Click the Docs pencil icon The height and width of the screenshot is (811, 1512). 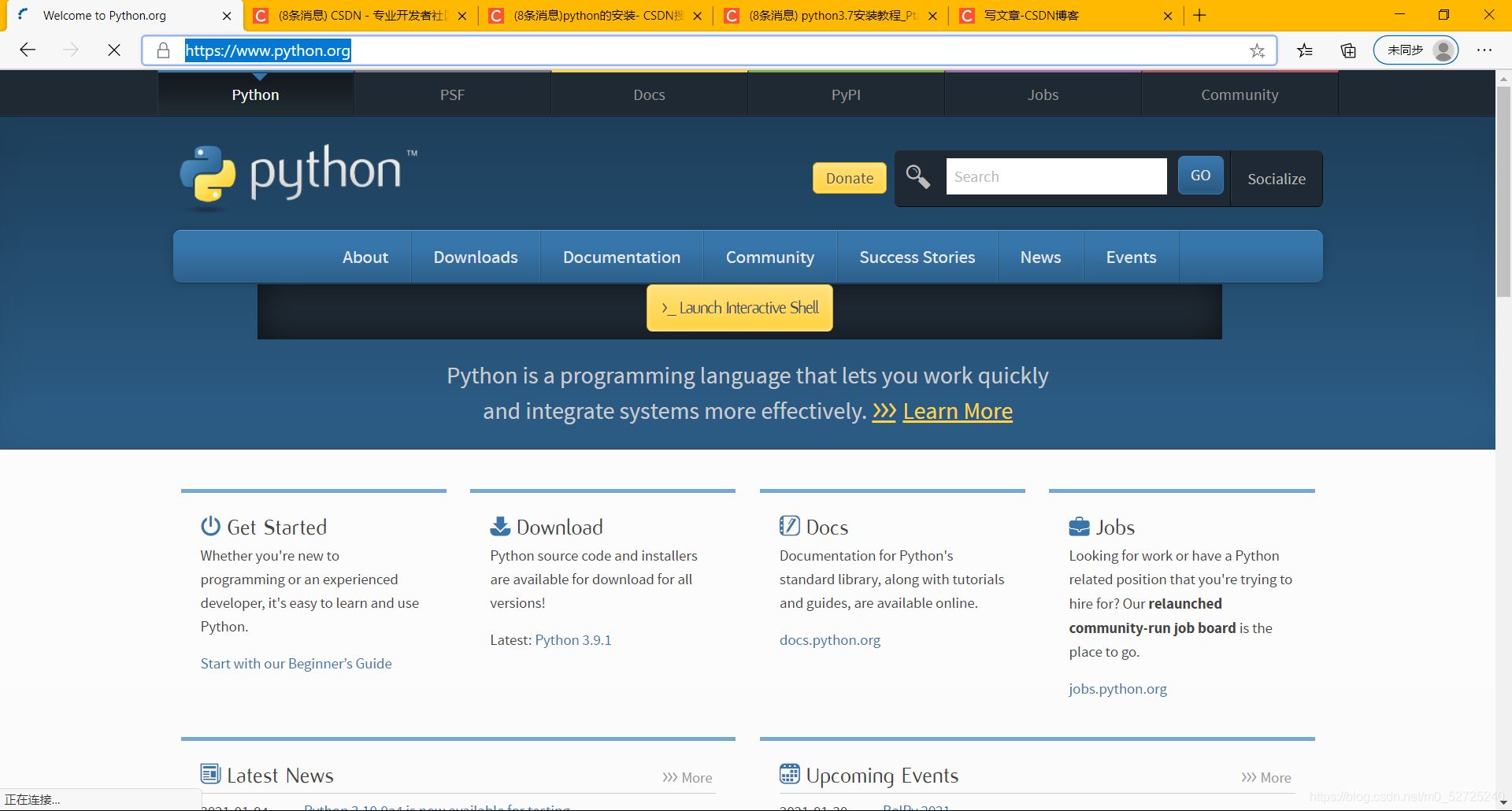tap(789, 526)
